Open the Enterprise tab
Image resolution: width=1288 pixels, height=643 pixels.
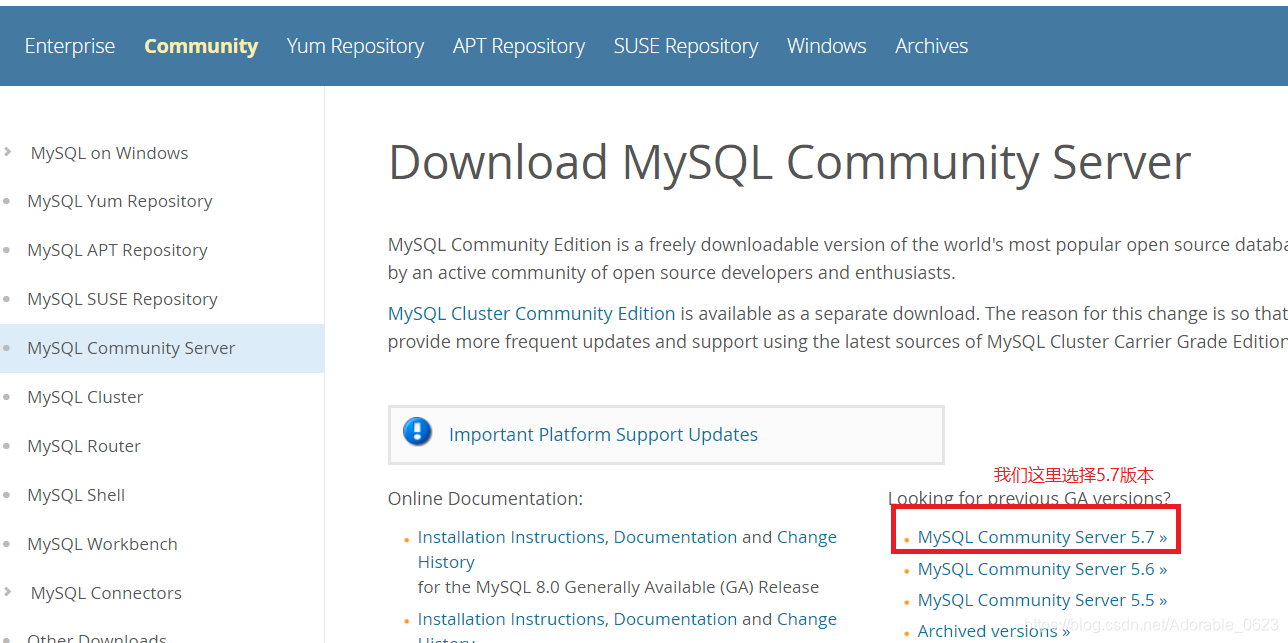coord(70,46)
